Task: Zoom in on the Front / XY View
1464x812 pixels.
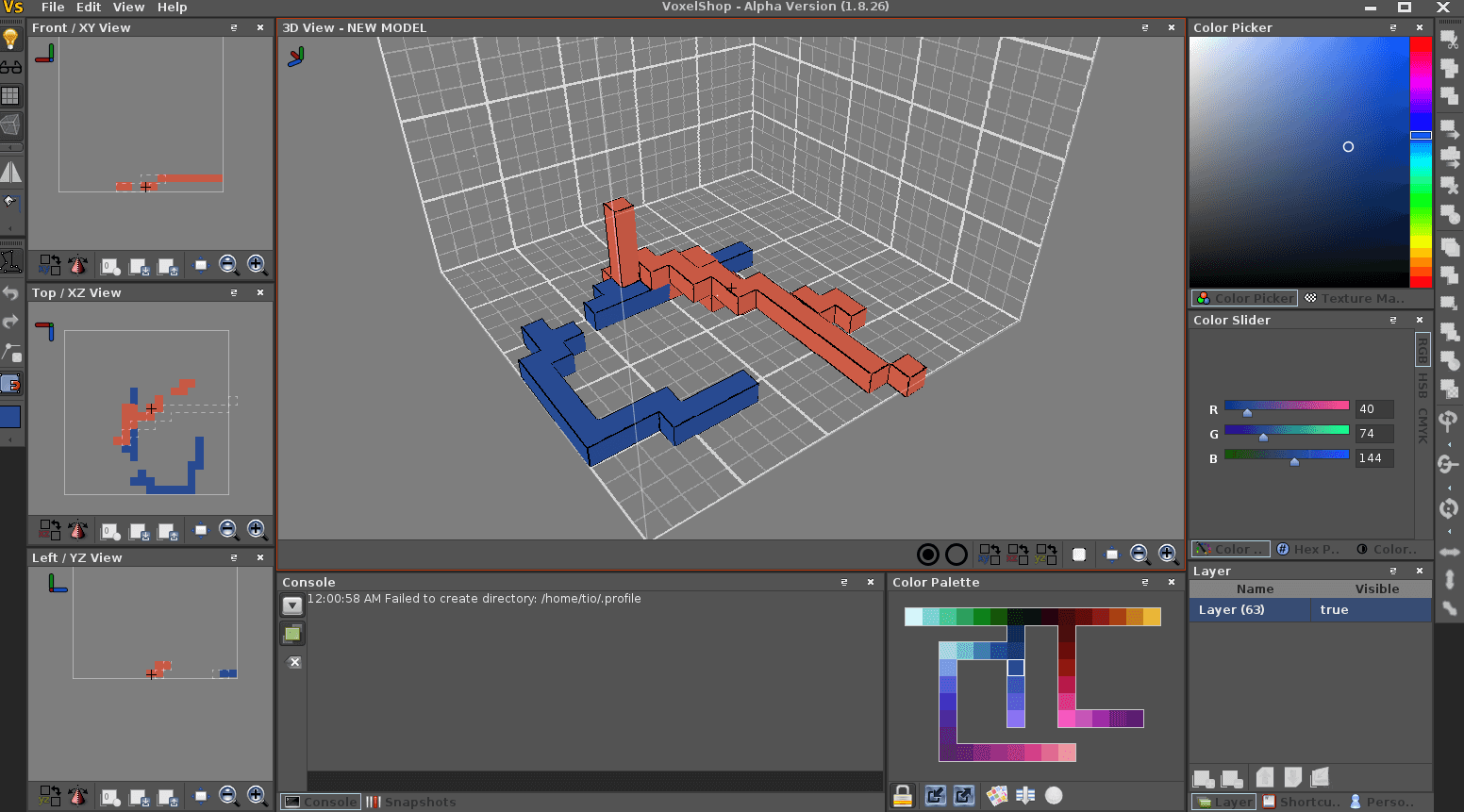Action: 257,265
